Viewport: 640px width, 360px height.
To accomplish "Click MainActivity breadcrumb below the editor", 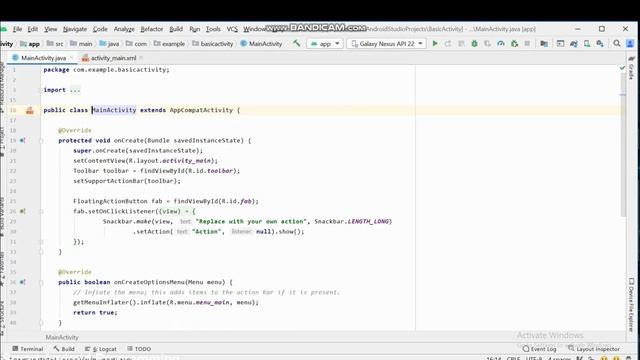I will [62, 338].
